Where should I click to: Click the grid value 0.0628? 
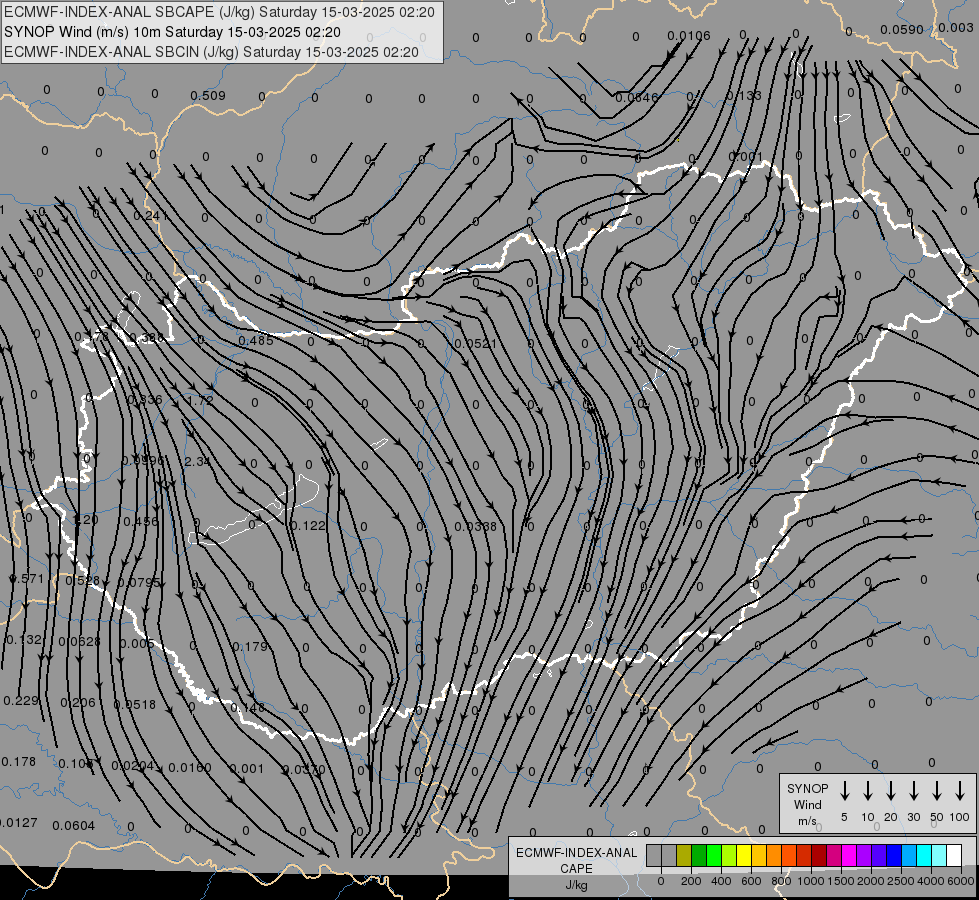coord(79,641)
